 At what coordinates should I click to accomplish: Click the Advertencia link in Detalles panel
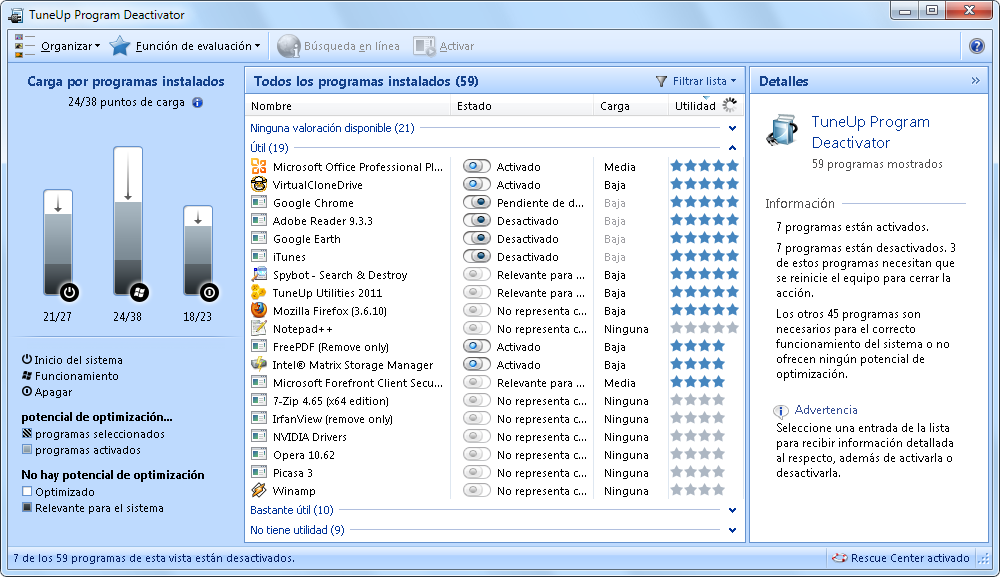pyautogui.click(x=826, y=410)
